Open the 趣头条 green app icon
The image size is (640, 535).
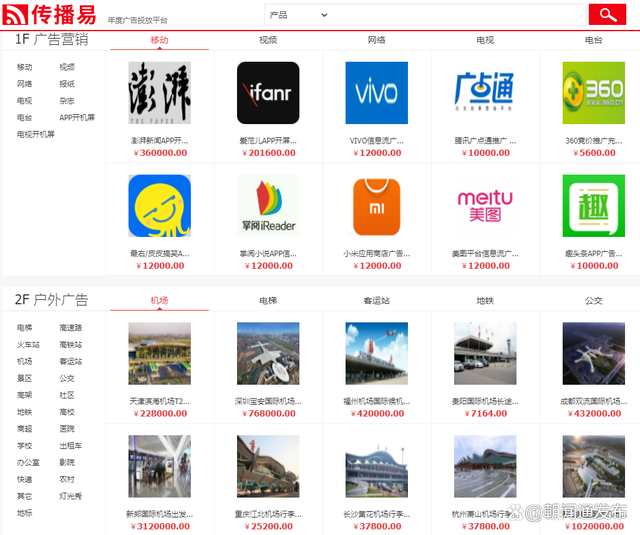click(593, 206)
